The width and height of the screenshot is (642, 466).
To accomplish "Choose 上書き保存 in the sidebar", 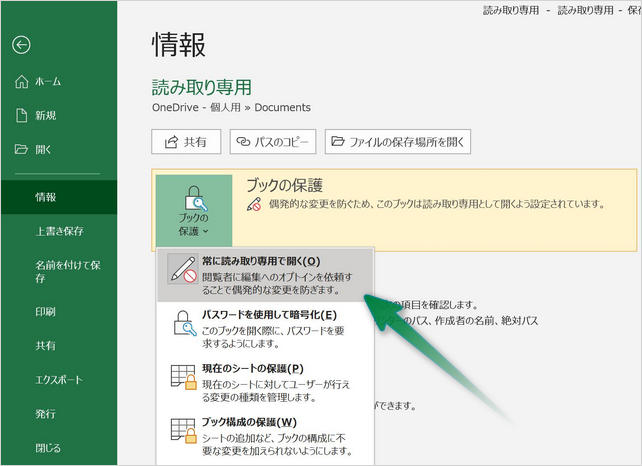I will coord(59,231).
